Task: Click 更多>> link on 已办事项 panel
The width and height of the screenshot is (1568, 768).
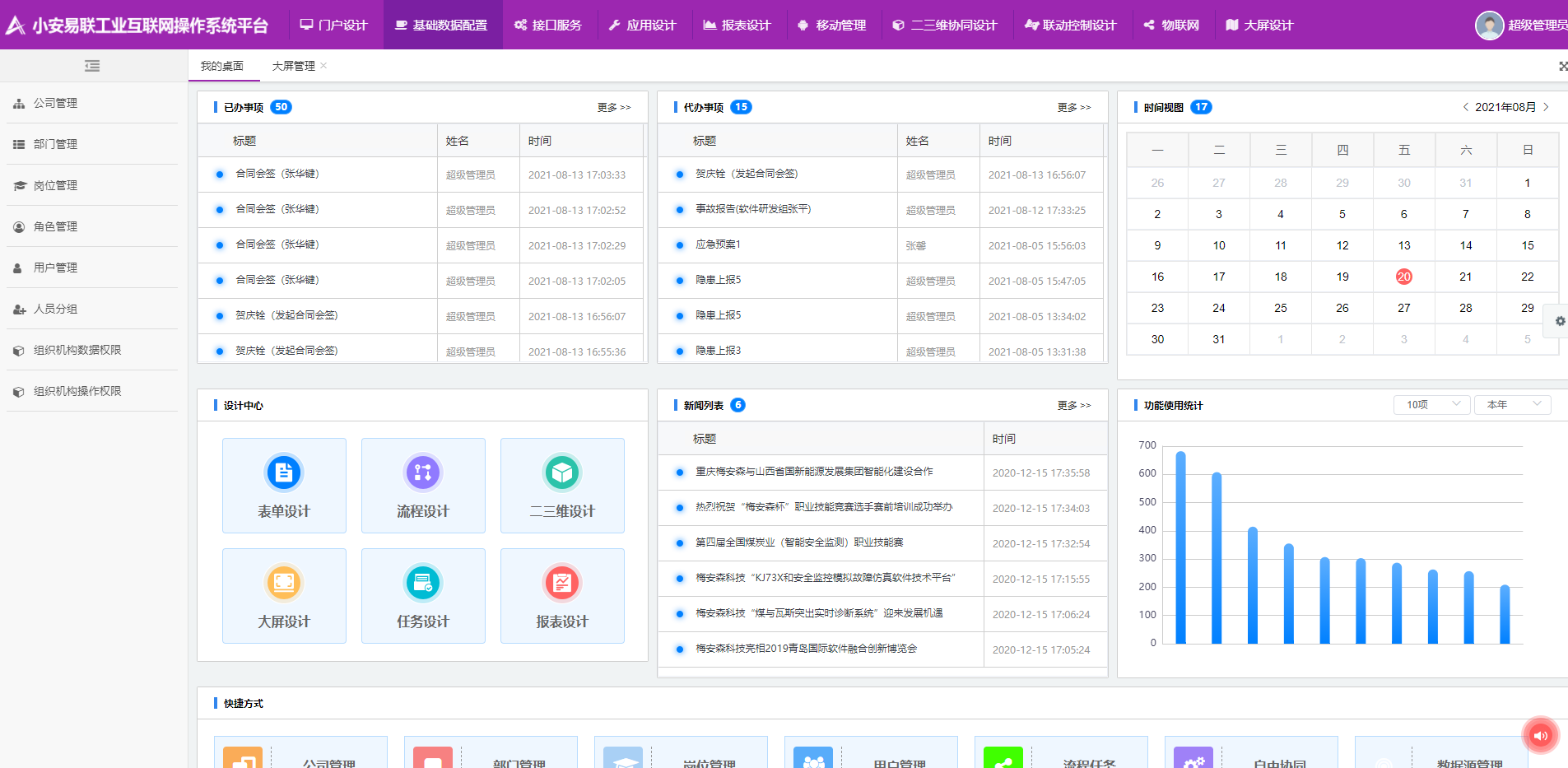Action: click(x=614, y=107)
